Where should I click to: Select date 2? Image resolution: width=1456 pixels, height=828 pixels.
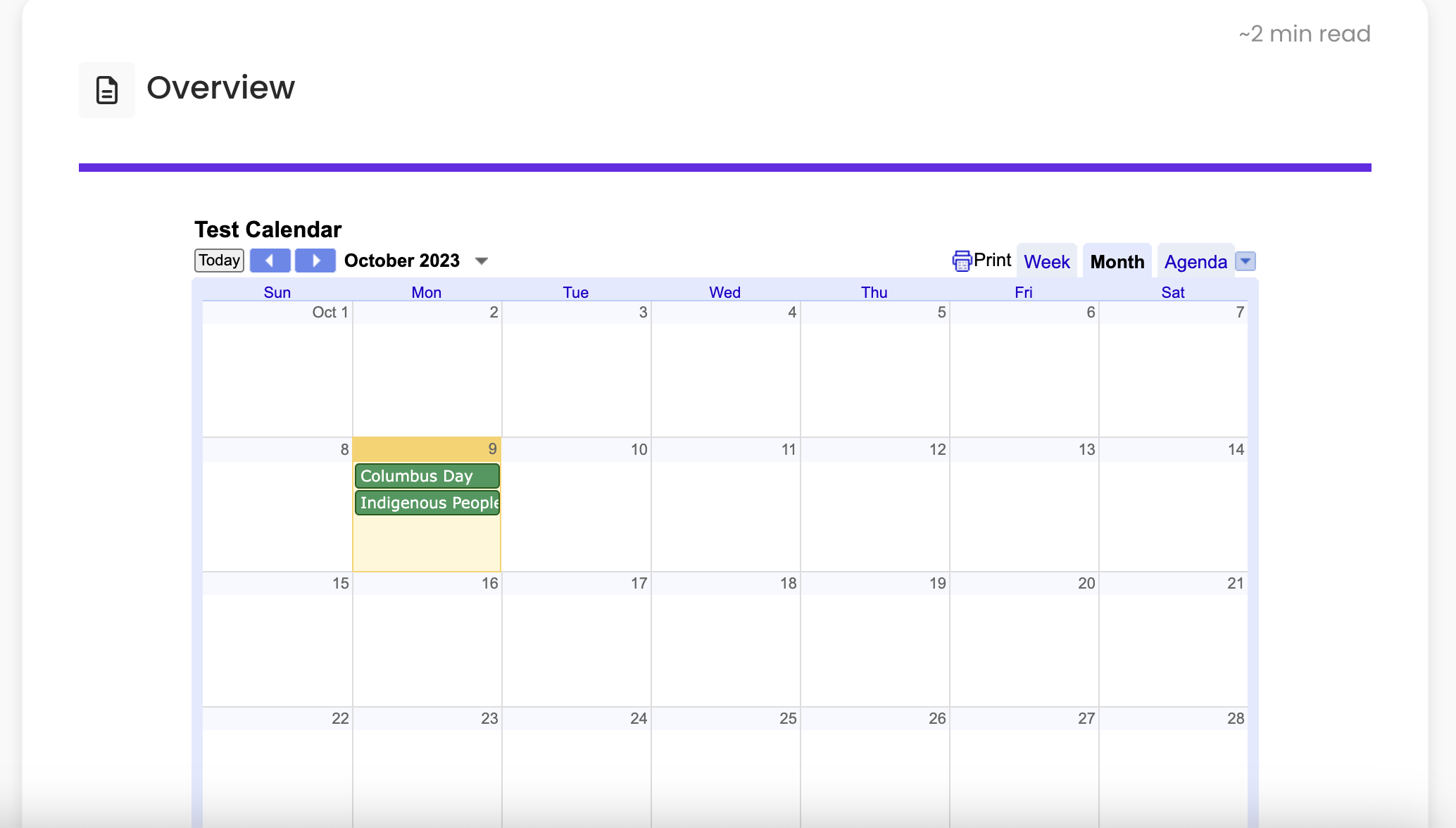(x=494, y=313)
